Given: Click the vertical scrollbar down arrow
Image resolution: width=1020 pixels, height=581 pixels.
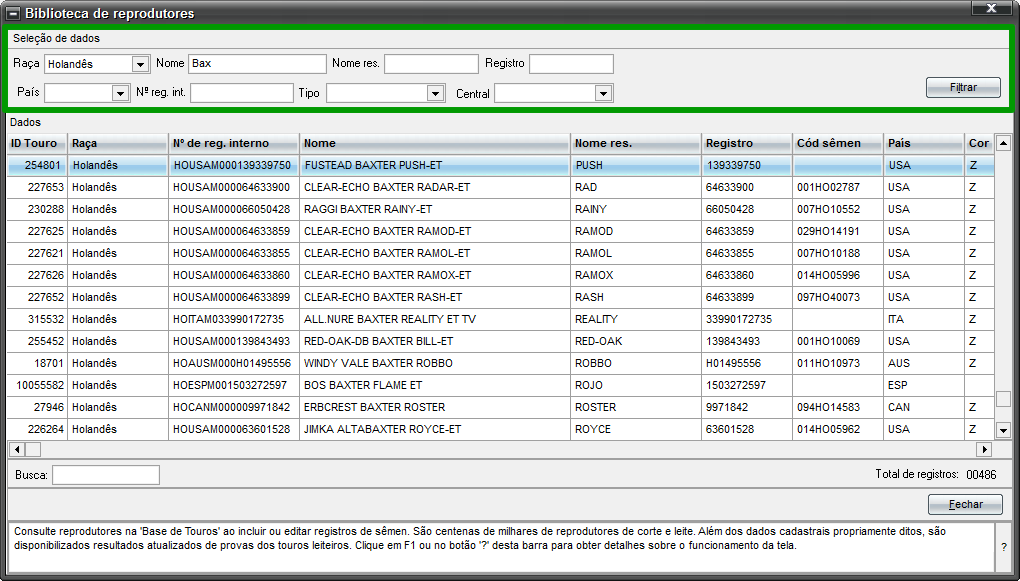Looking at the screenshot, I should pos(1003,429).
